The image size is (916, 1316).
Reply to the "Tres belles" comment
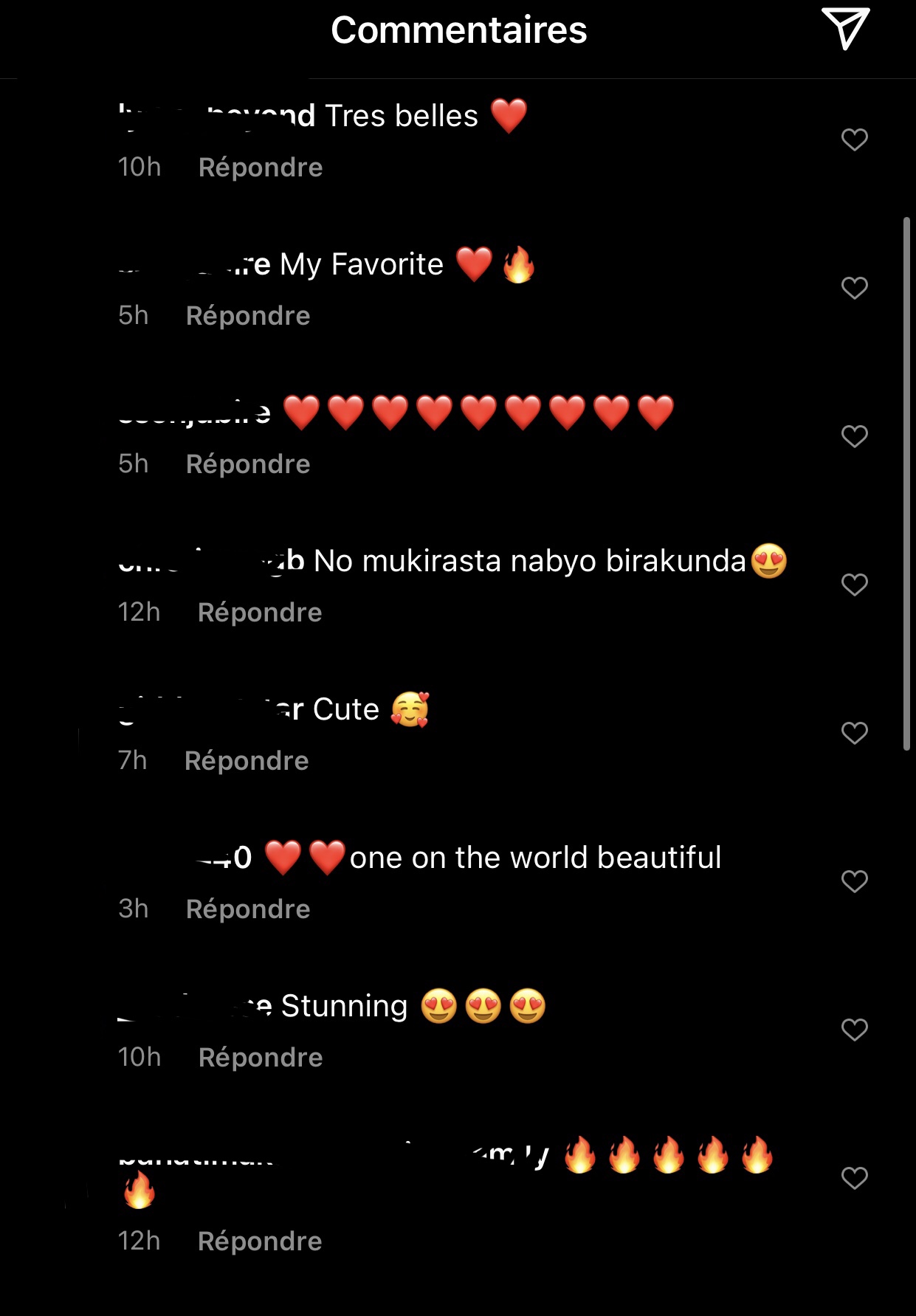click(x=261, y=168)
